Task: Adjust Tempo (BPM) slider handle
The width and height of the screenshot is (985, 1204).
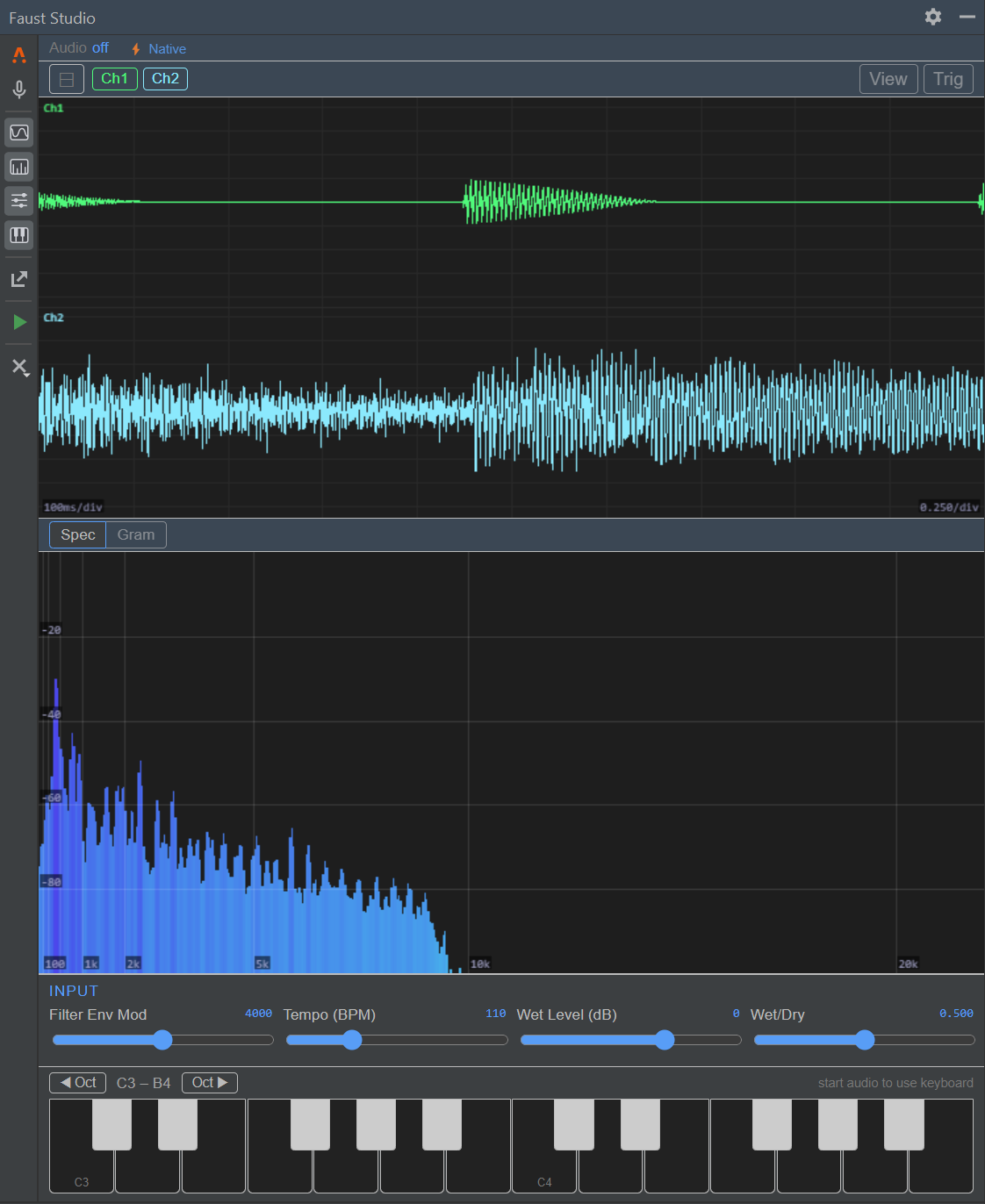Action: point(352,1040)
